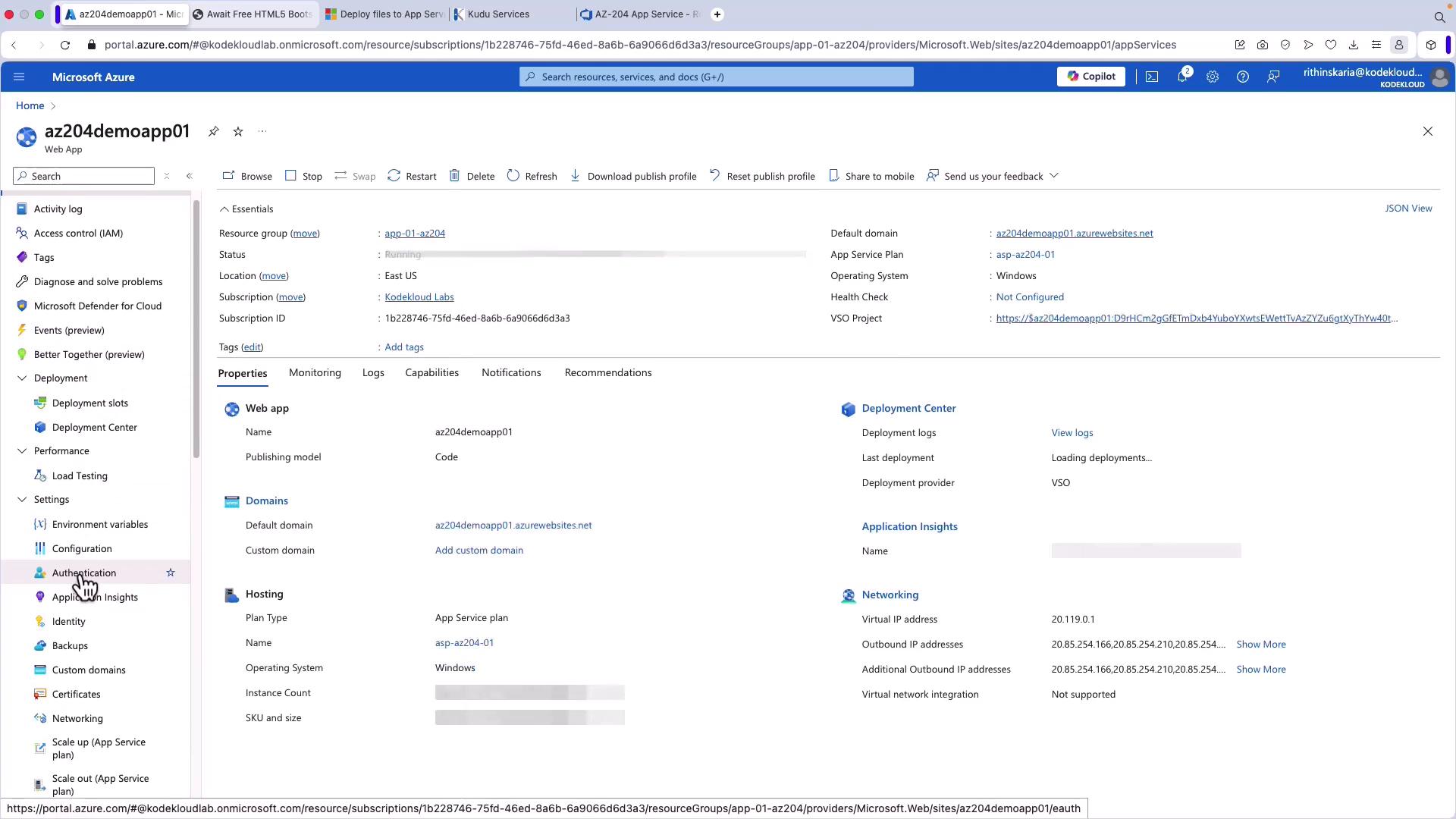The width and height of the screenshot is (1456, 819).
Task: Collapse the Essentials section
Action: point(224,209)
